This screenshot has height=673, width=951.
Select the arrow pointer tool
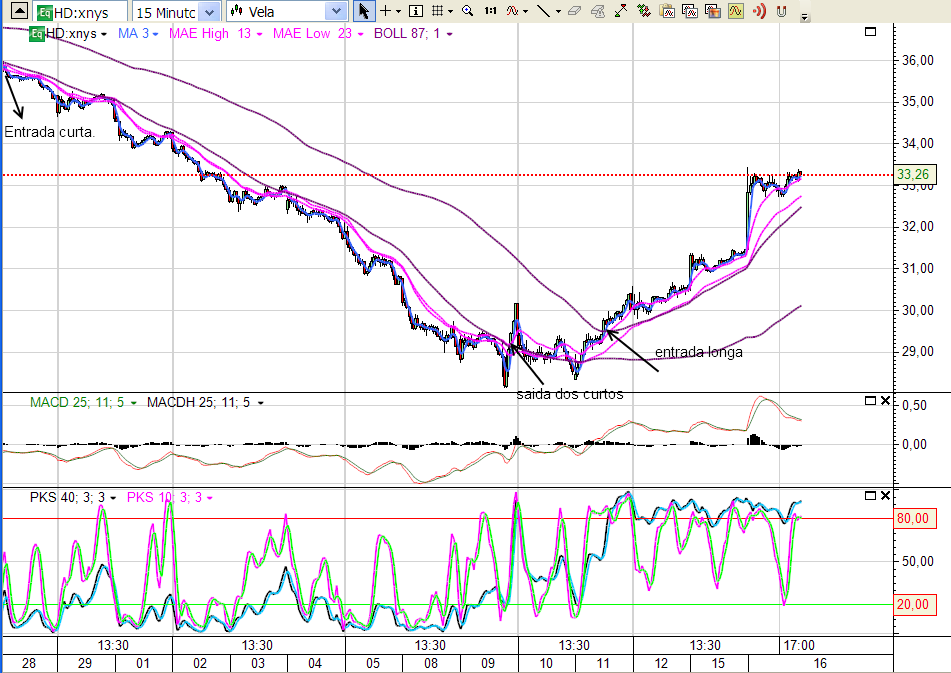tap(364, 11)
